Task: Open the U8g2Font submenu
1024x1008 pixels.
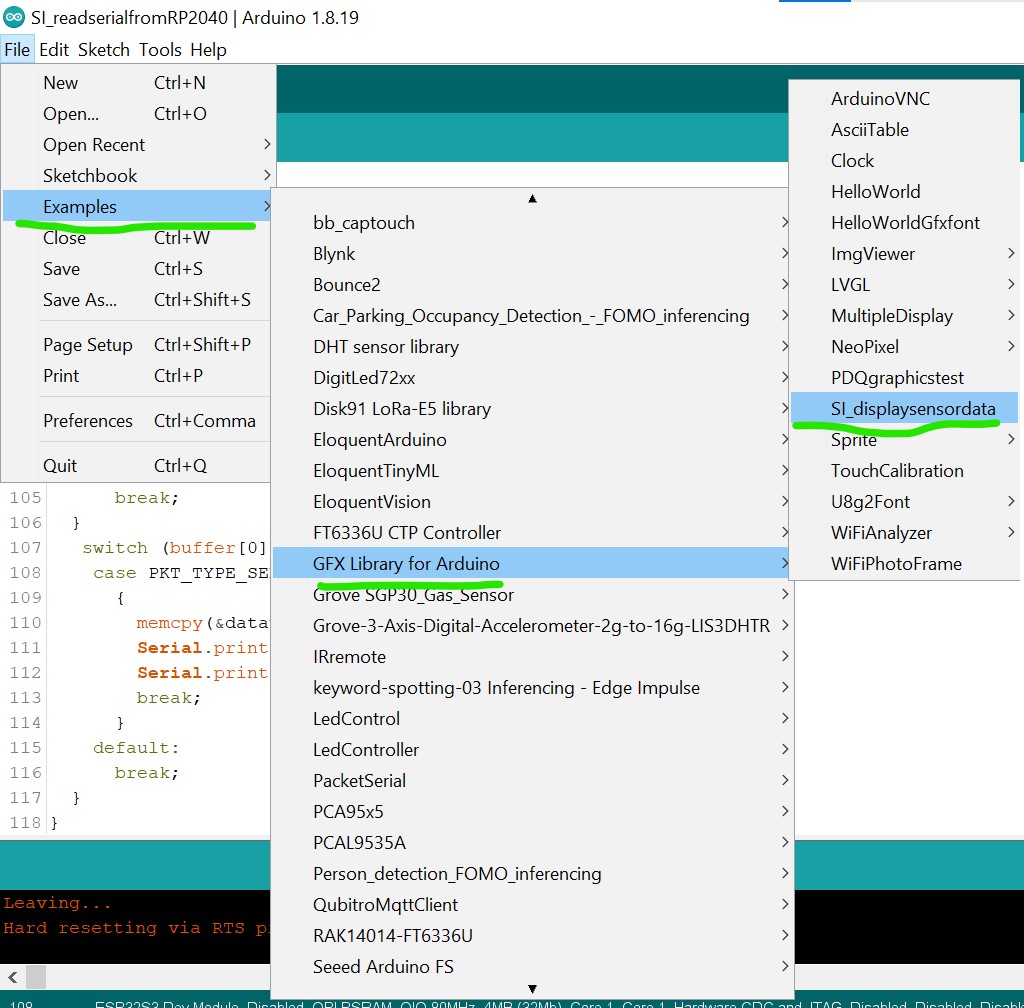Action: pos(904,501)
